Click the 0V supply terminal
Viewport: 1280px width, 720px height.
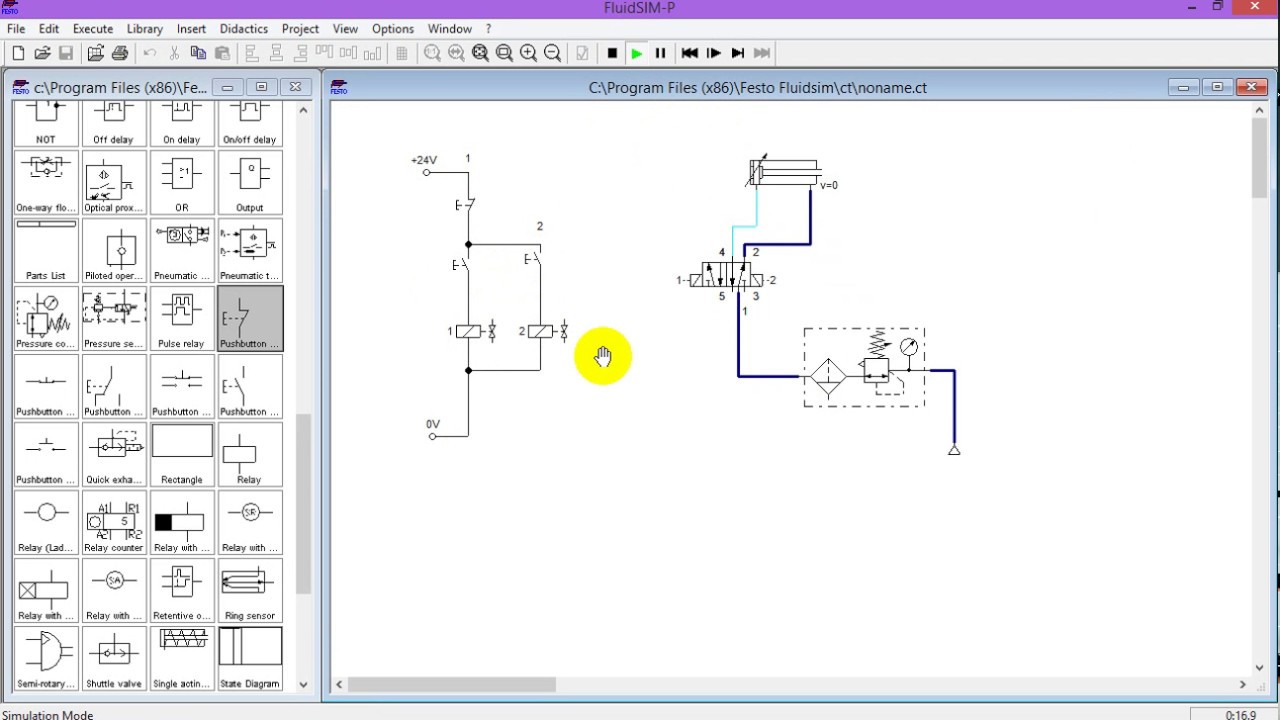tap(432, 436)
